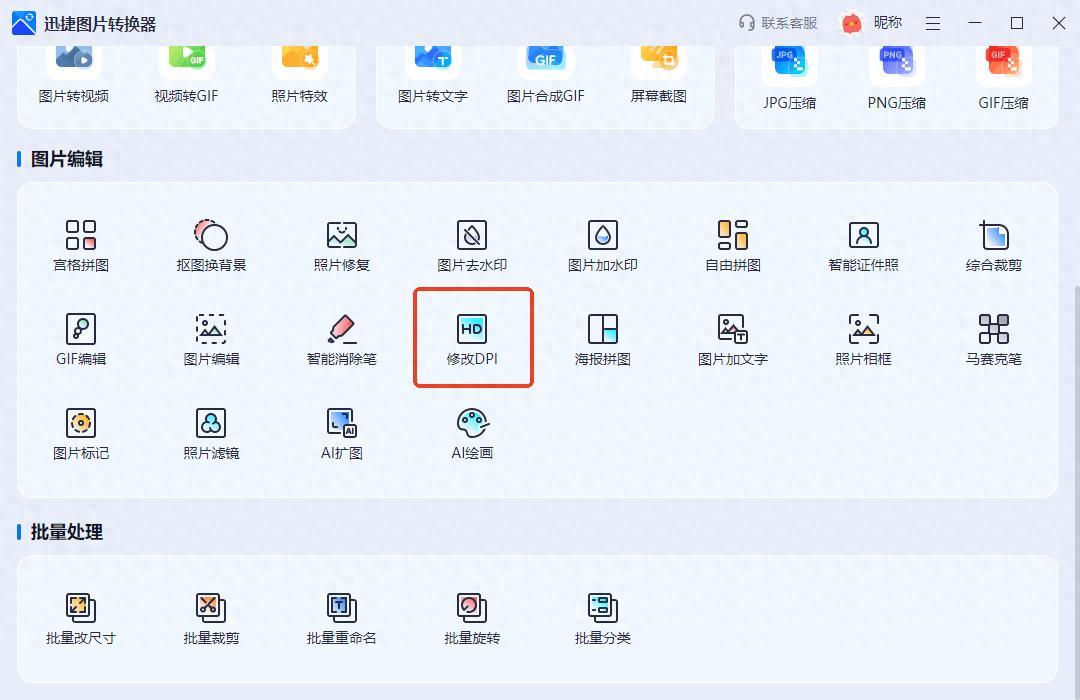Click the 图片标记 image annotation tool
Screen dimensions: 1080x700
(x=81, y=434)
